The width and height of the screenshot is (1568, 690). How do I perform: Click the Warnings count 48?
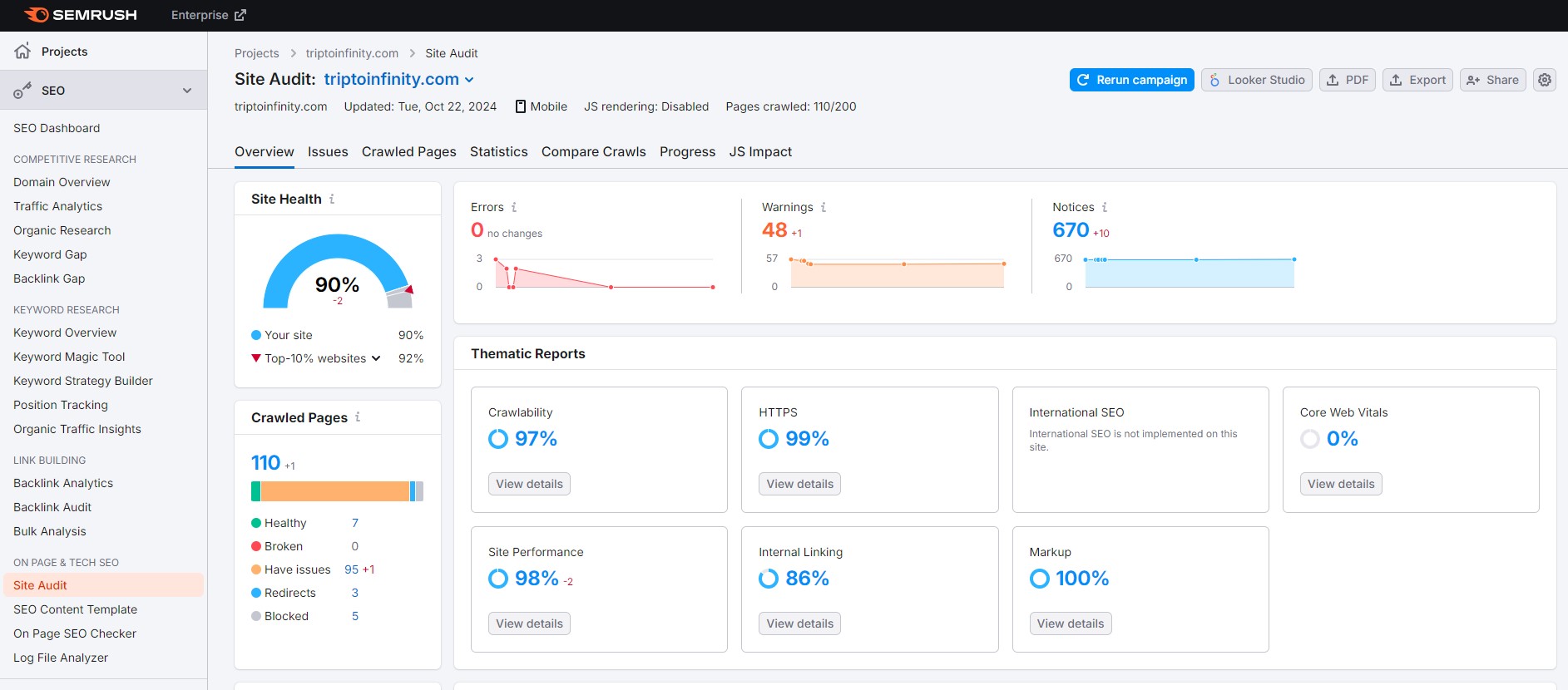click(774, 230)
